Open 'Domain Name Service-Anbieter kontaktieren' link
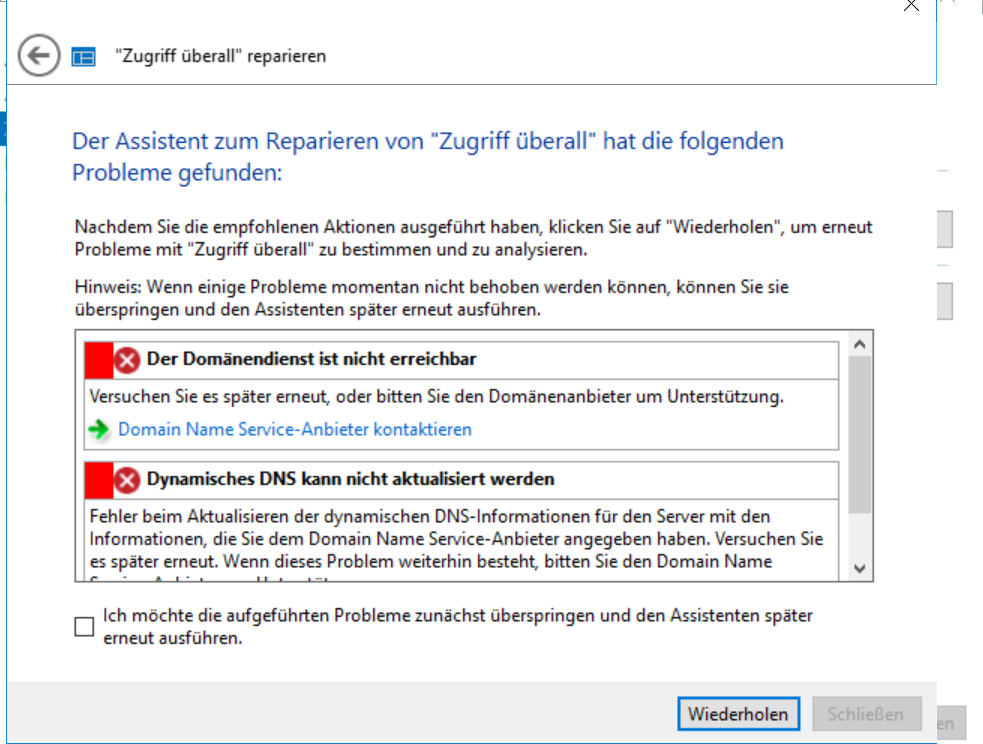Screen dimensions: 983x744 click(x=295, y=430)
